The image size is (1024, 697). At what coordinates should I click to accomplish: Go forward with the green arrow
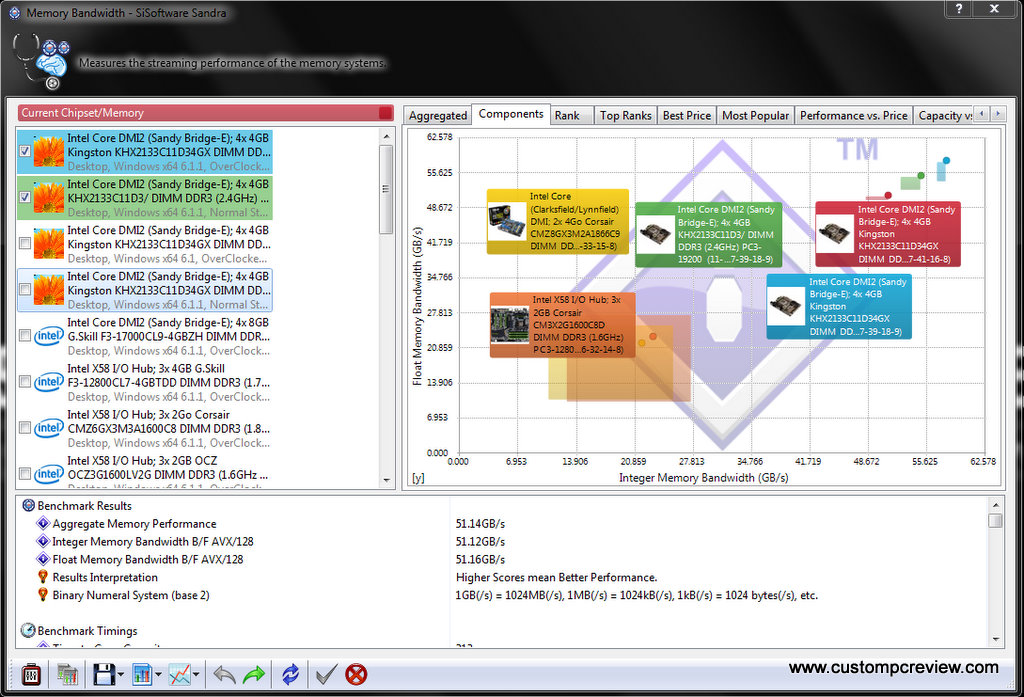(253, 674)
